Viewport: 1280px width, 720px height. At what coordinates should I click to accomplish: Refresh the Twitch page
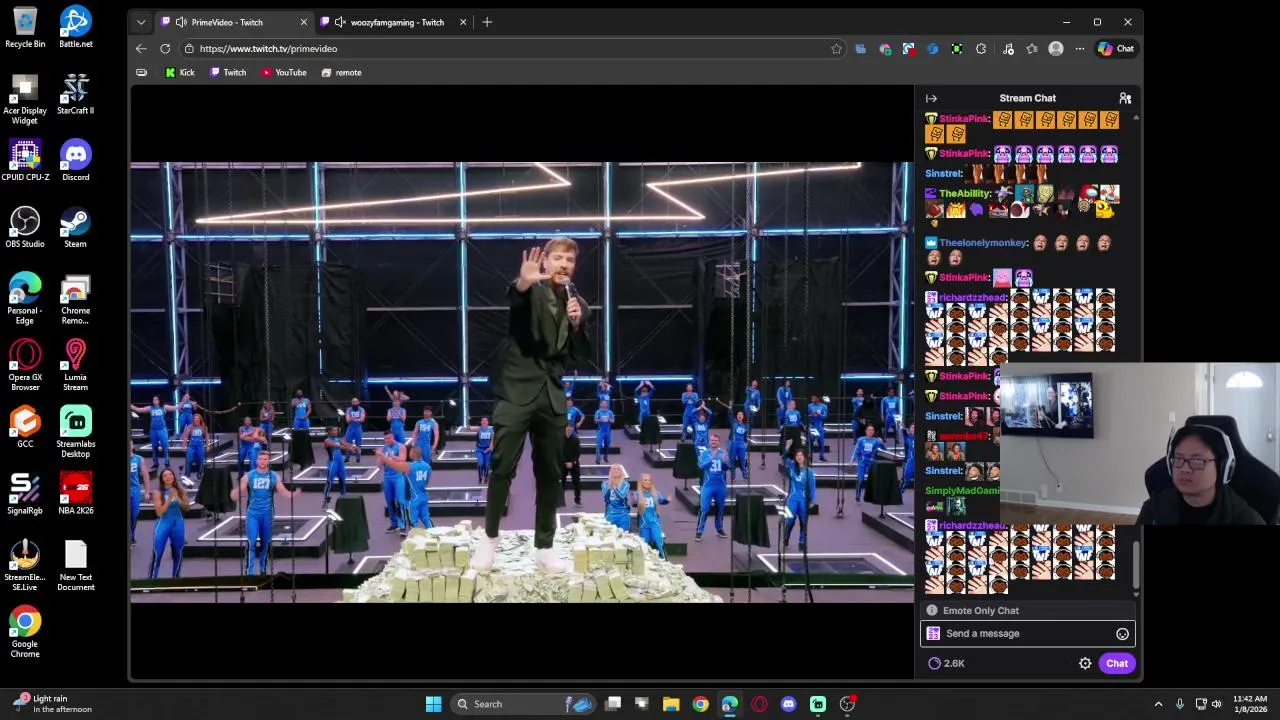165,48
